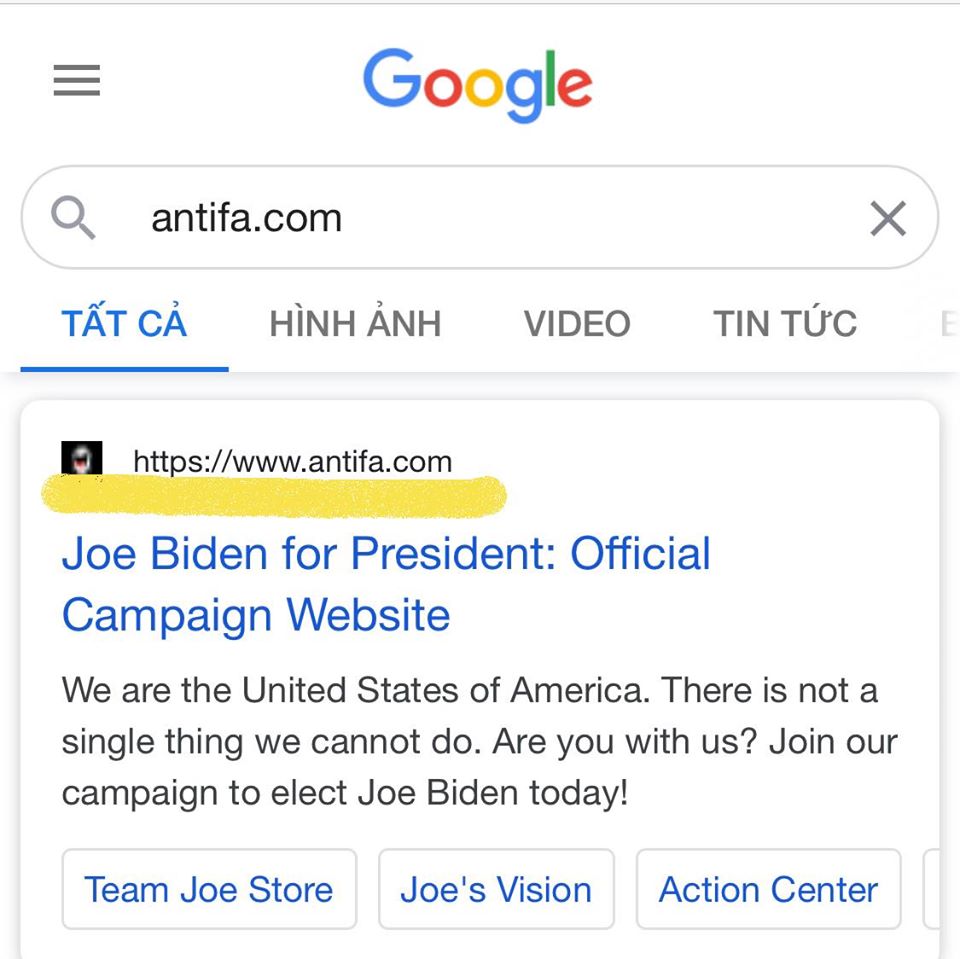Click the word Website in result title
Viewport: 960px width, 959px height.
[368, 615]
